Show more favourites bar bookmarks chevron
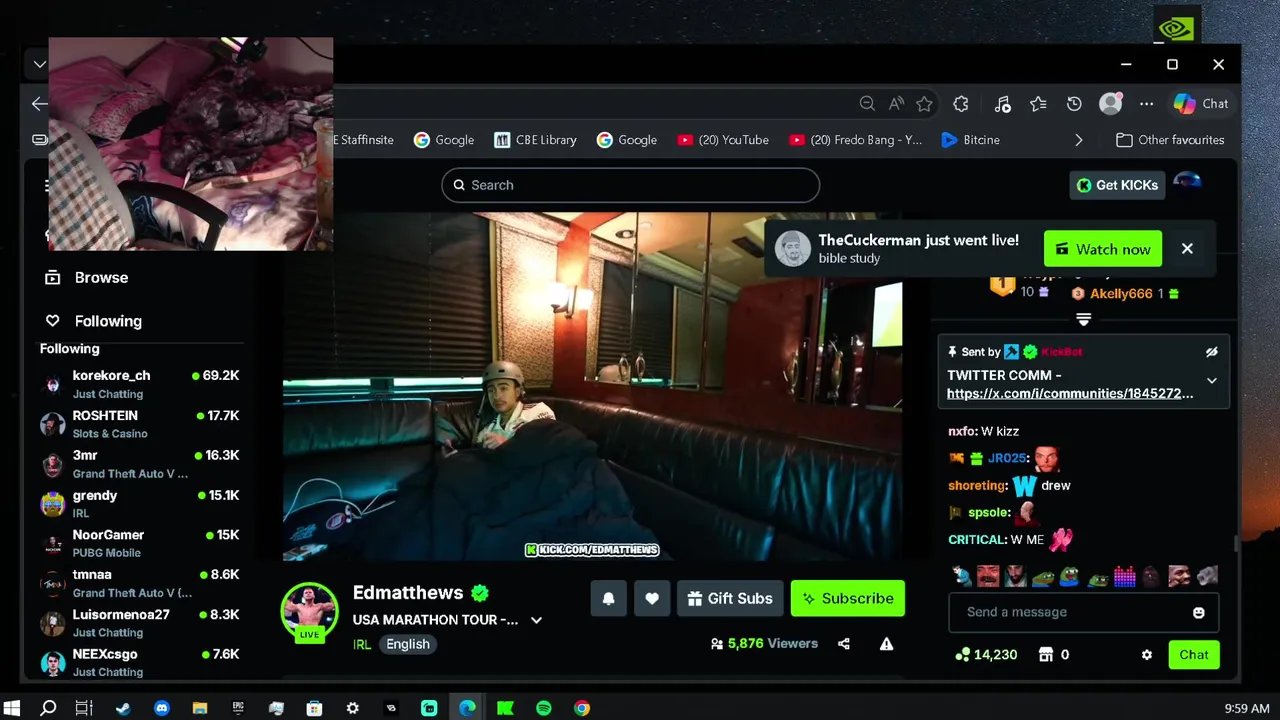Image resolution: width=1280 pixels, height=720 pixels. 1078,140
